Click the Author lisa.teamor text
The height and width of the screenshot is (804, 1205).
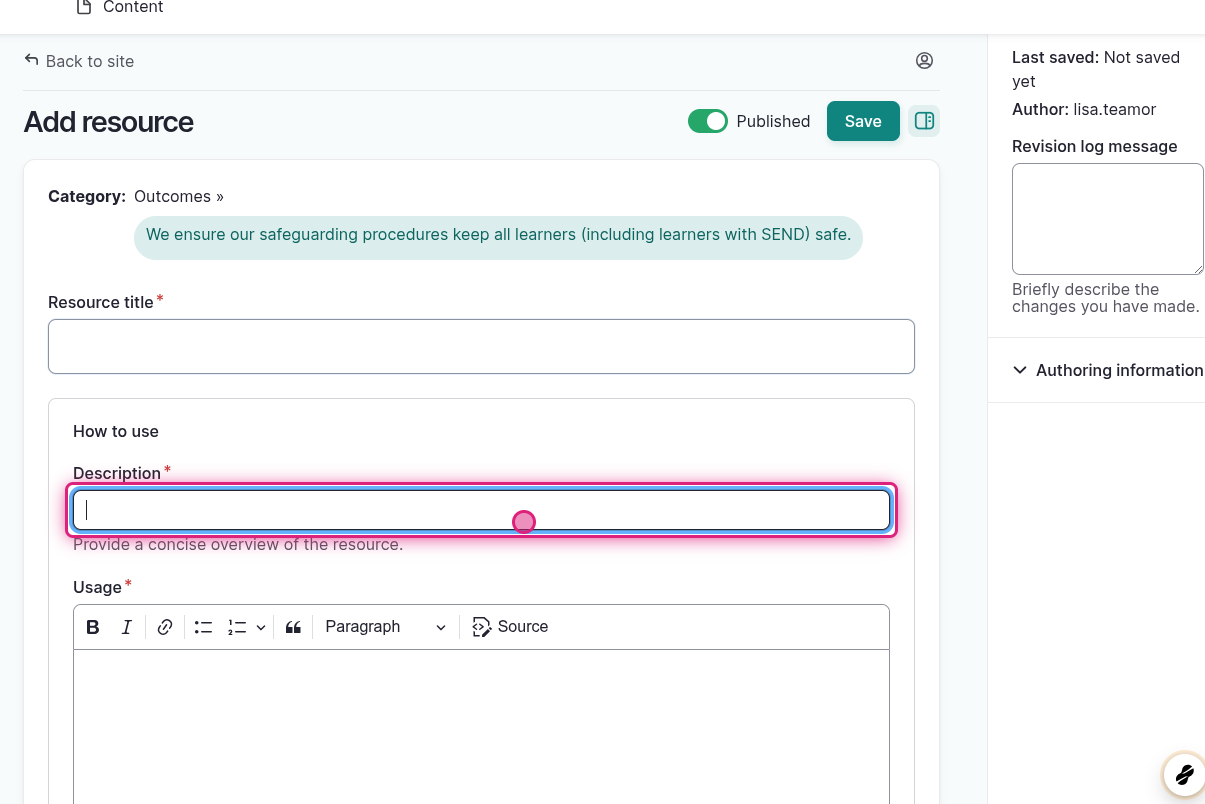pyautogui.click(x=1084, y=109)
